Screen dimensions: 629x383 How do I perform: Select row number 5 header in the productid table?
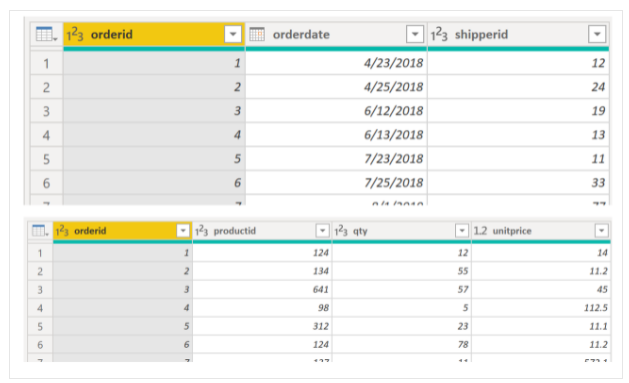(x=40, y=326)
